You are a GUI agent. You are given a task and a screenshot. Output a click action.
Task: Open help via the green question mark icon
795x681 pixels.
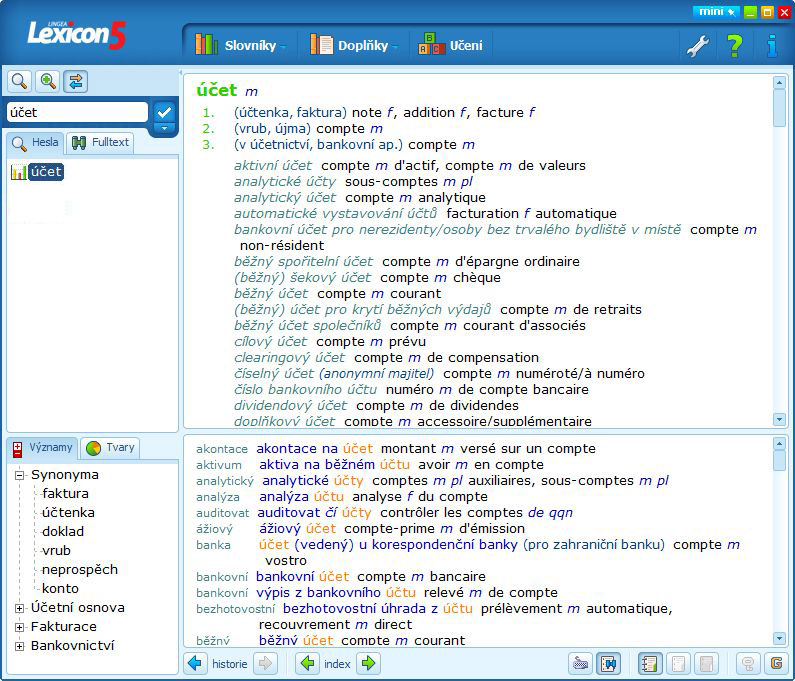click(734, 46)
